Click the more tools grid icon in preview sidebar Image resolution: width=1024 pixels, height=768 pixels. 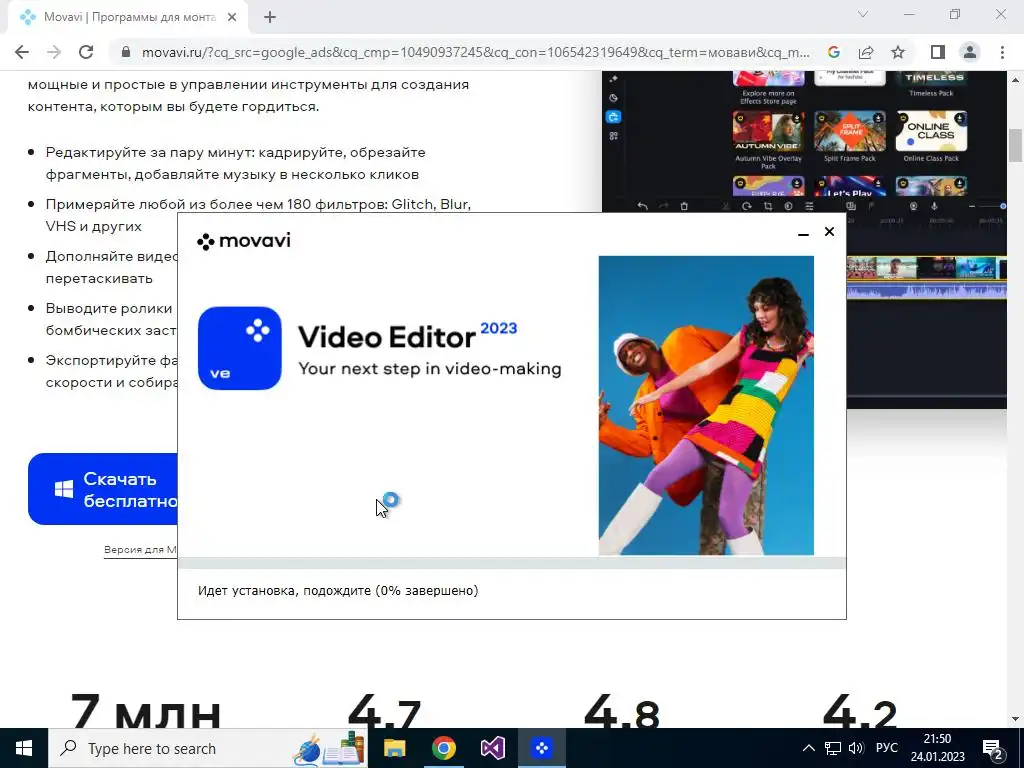(x=613, y=136)
